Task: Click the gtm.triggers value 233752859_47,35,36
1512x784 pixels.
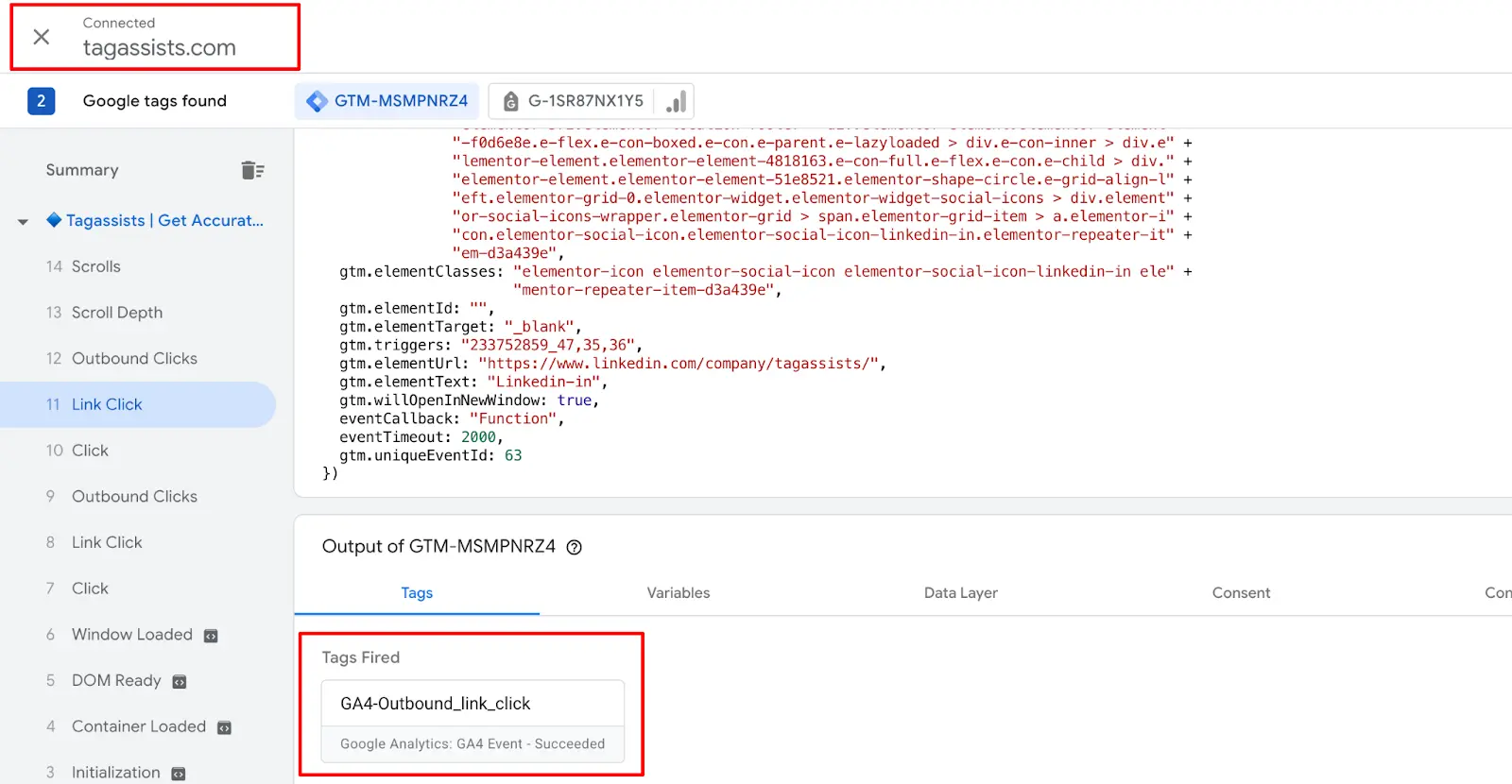Action: (x=550, y=345)
